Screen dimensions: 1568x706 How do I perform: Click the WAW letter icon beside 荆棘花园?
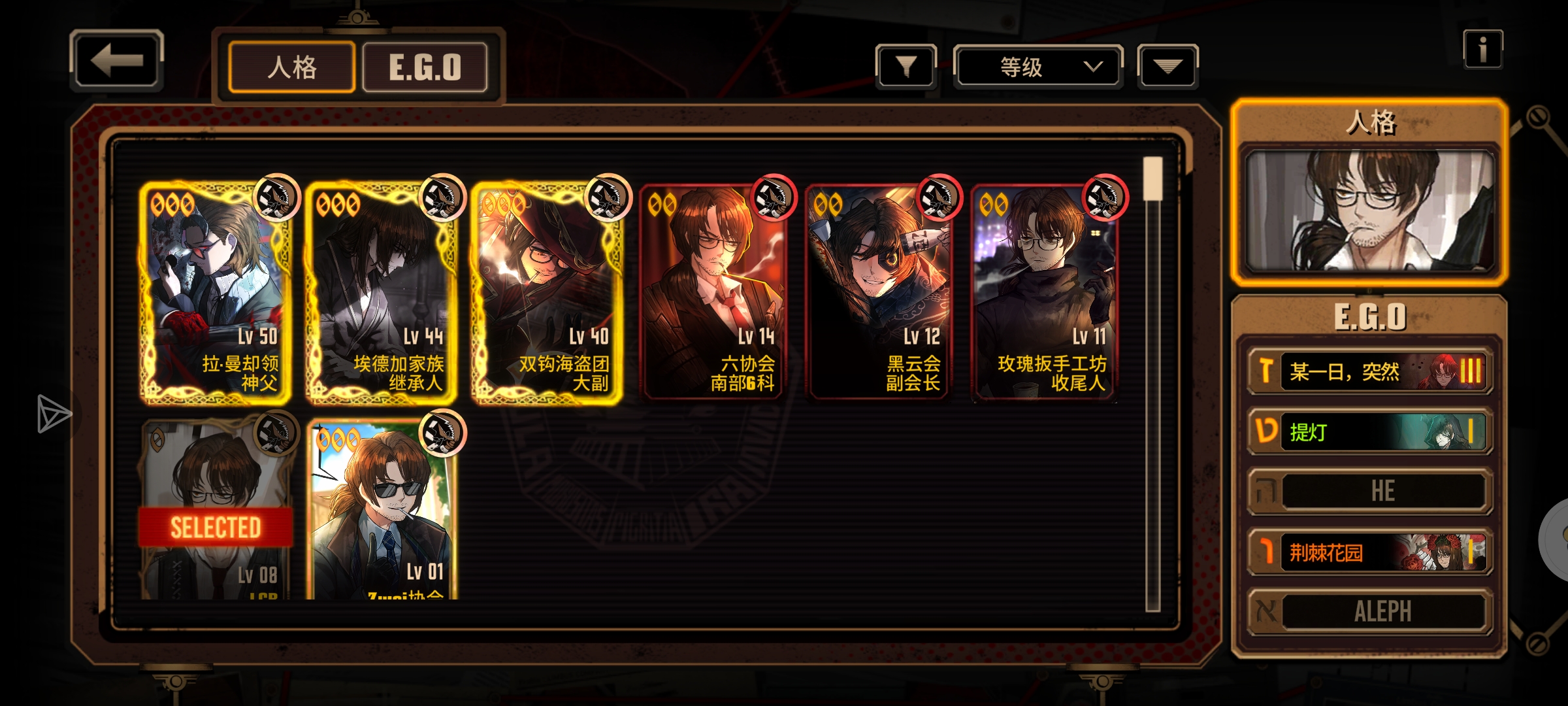pos(1266,552)
